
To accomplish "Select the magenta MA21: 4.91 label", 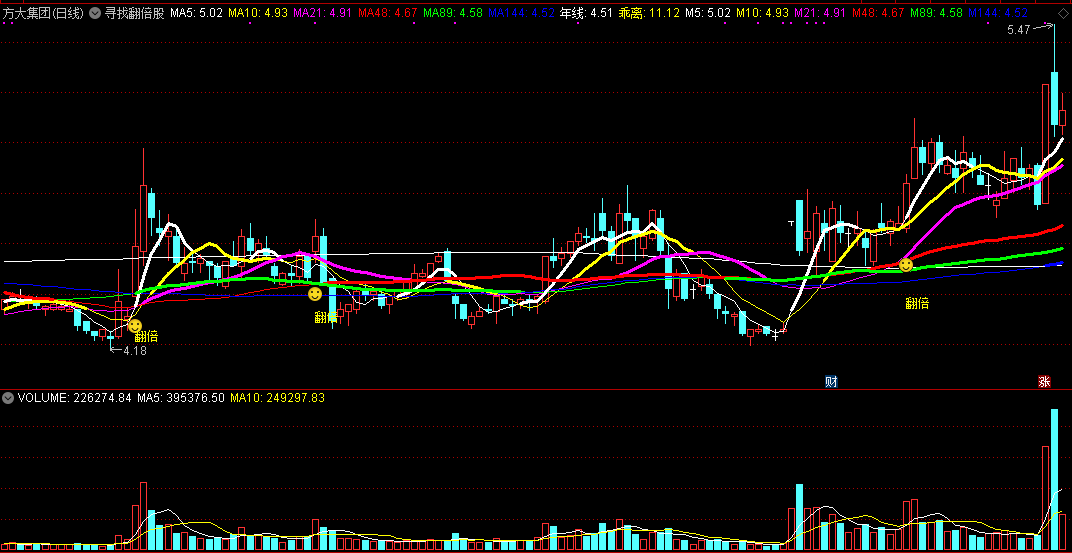I will point(322,12).
